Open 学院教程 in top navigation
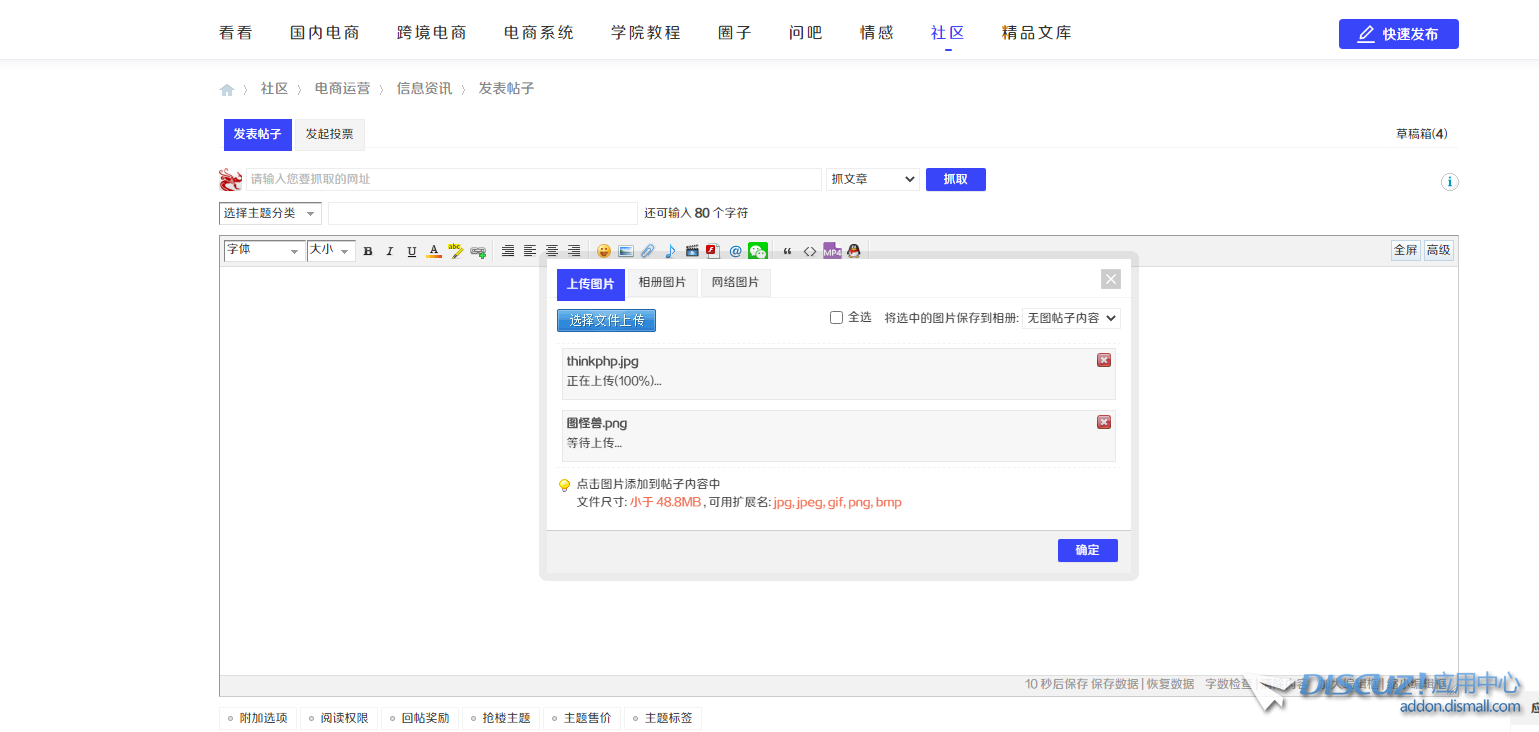1539x732 pixels. click(646, 33)
